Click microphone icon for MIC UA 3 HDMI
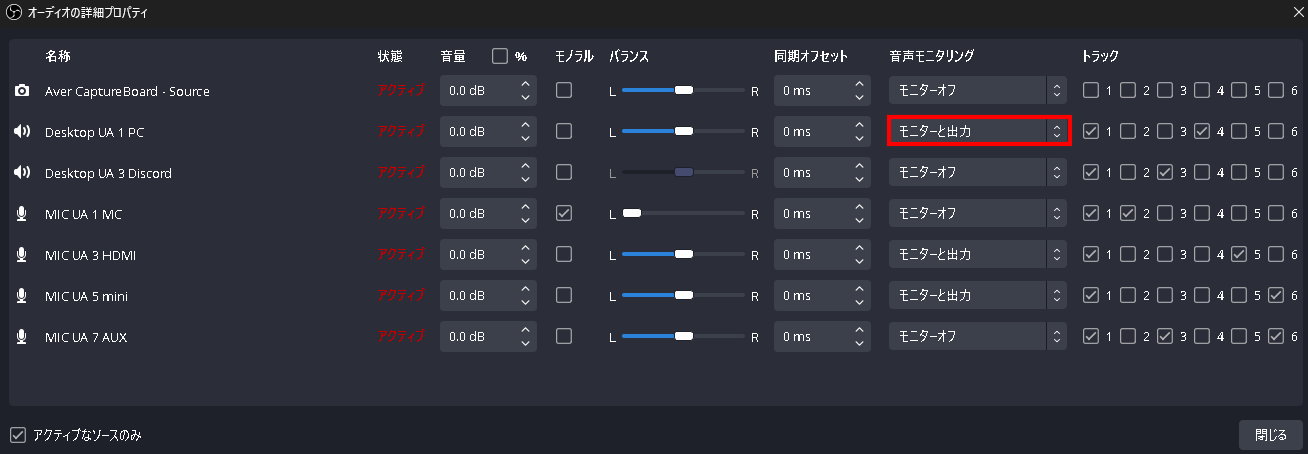 click(x=22, y=255)
